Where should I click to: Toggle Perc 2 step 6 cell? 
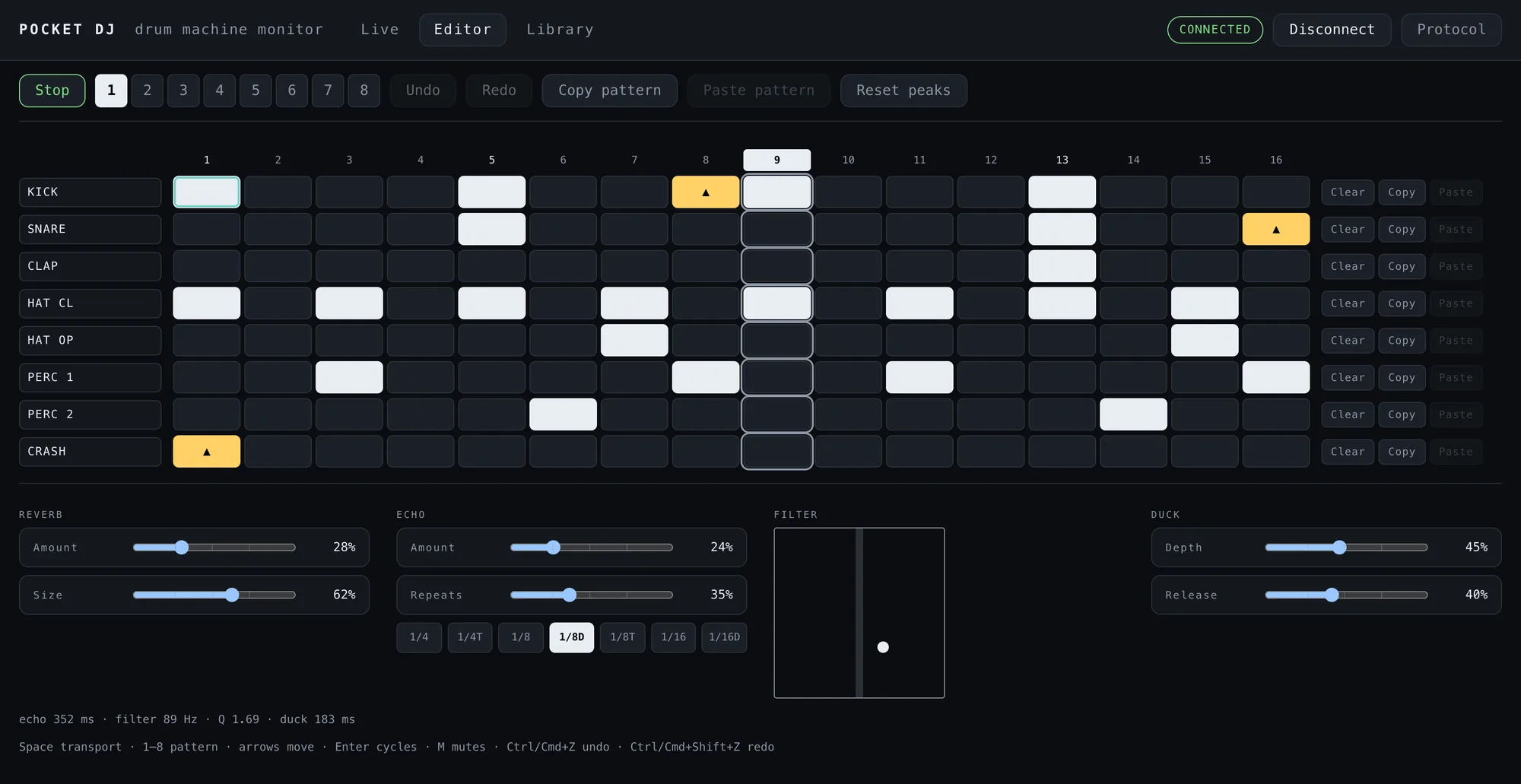[x=563, y=414]
